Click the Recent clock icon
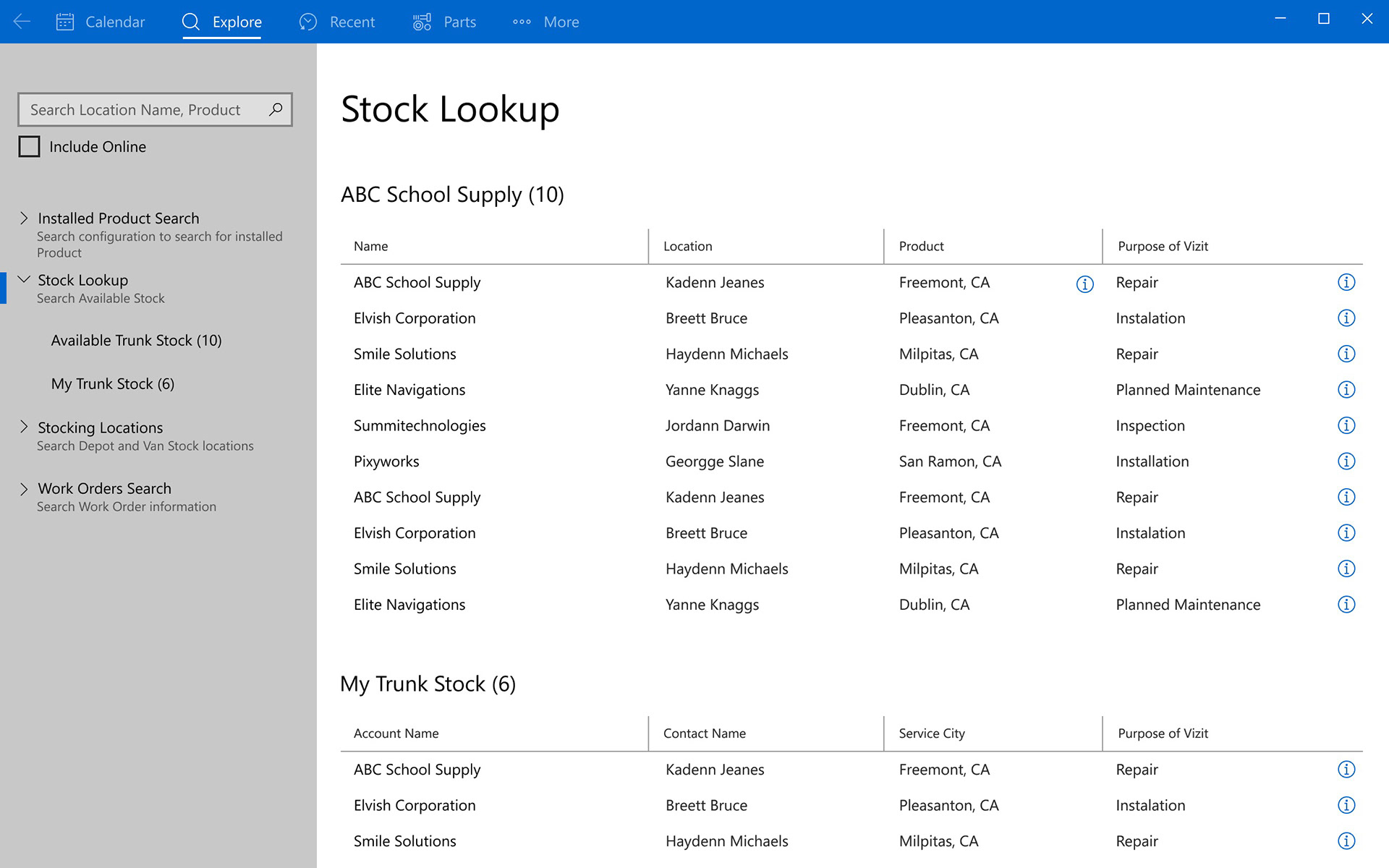Image resolution: width=1389 pixels, height=868 pixels. (308, 22)
